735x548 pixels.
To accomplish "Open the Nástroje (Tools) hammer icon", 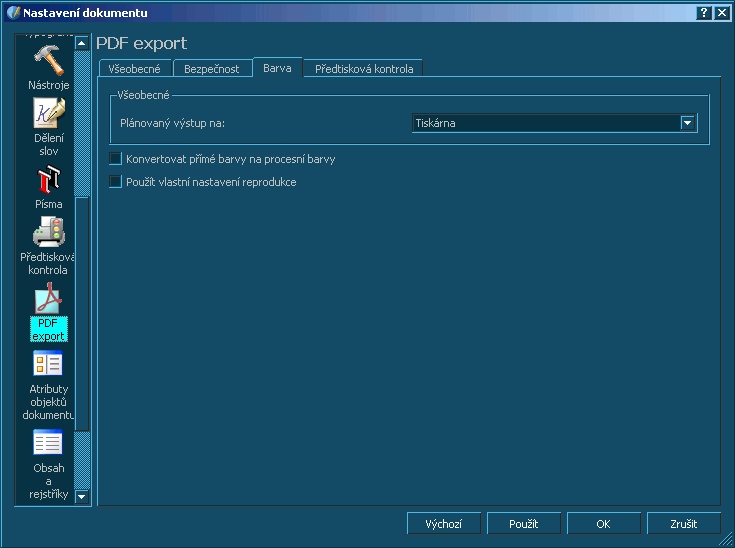I will coord(48,60).
